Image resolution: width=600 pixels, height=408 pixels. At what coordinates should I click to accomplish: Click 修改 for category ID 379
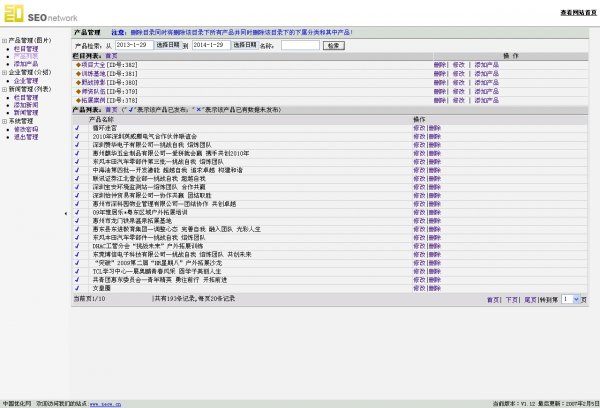tap(458, 91)
